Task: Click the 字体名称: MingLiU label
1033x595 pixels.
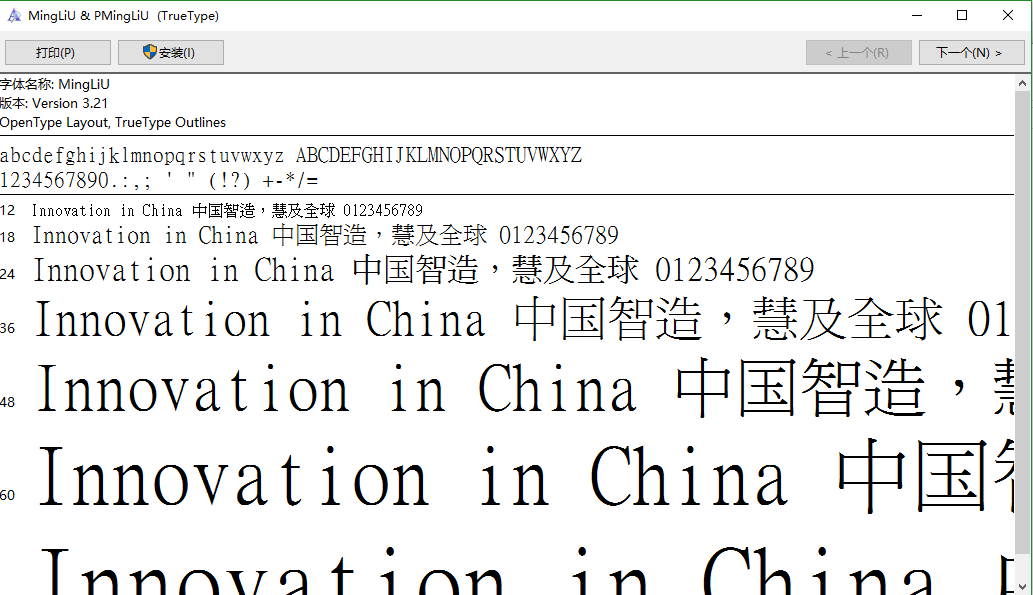Action: pos(52,84)
